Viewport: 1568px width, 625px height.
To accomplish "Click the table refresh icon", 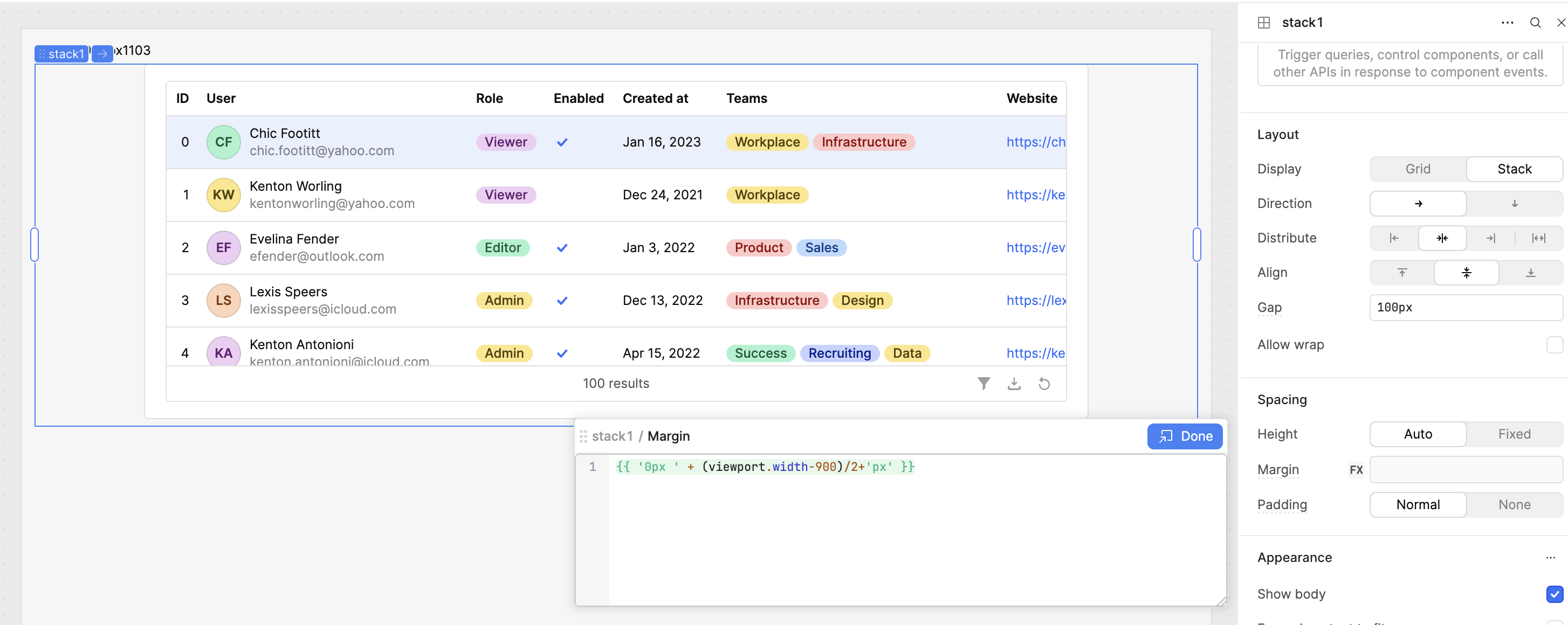I will pyautogui.click(x=1044, y=384).
